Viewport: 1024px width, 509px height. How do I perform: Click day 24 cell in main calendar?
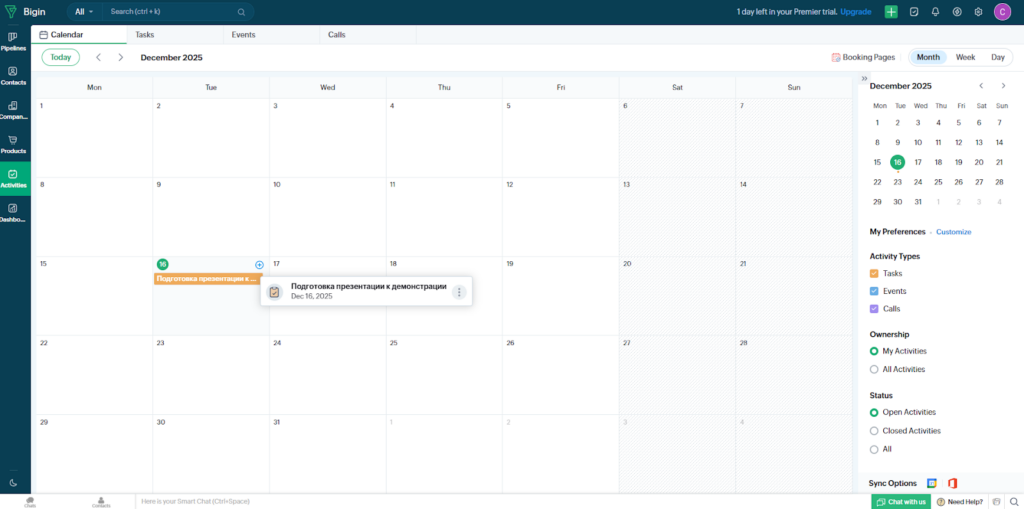327,375
